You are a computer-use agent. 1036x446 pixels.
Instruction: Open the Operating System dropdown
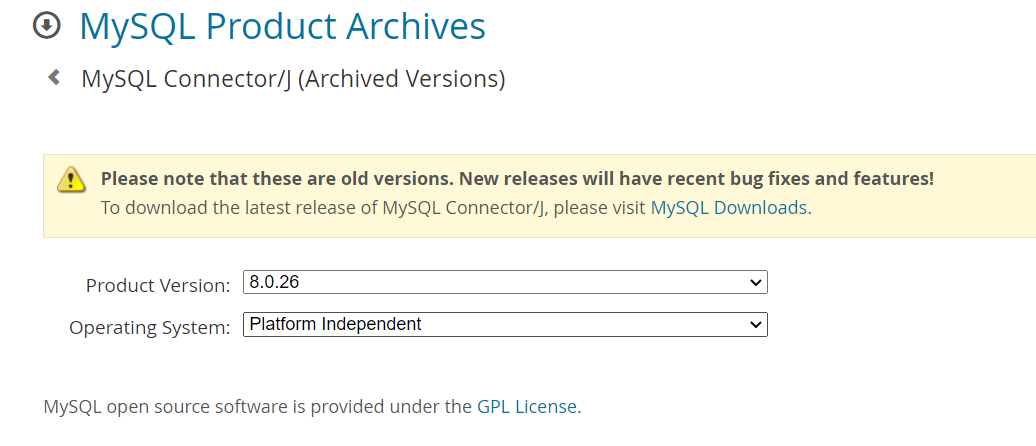[505, 325]
